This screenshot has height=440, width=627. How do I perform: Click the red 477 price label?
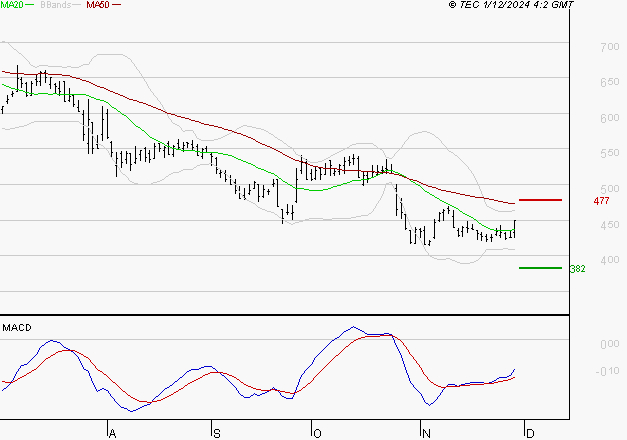[x=601, y=201]
